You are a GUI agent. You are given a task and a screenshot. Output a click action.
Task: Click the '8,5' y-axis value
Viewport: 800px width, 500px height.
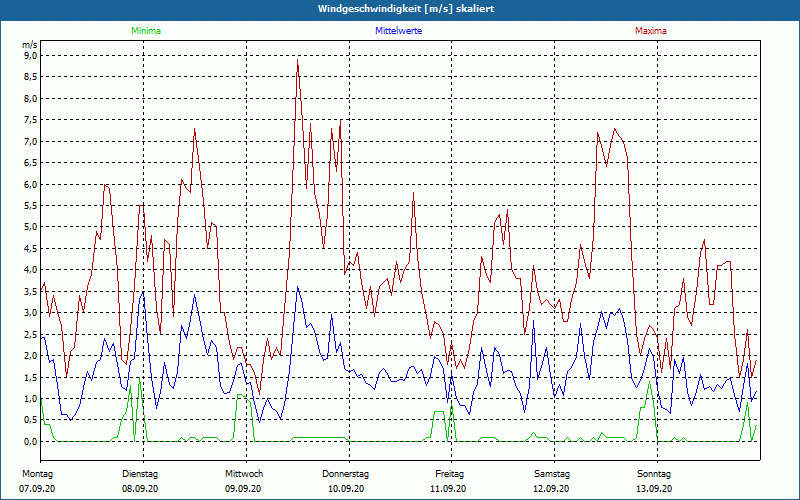coord(31,77)
